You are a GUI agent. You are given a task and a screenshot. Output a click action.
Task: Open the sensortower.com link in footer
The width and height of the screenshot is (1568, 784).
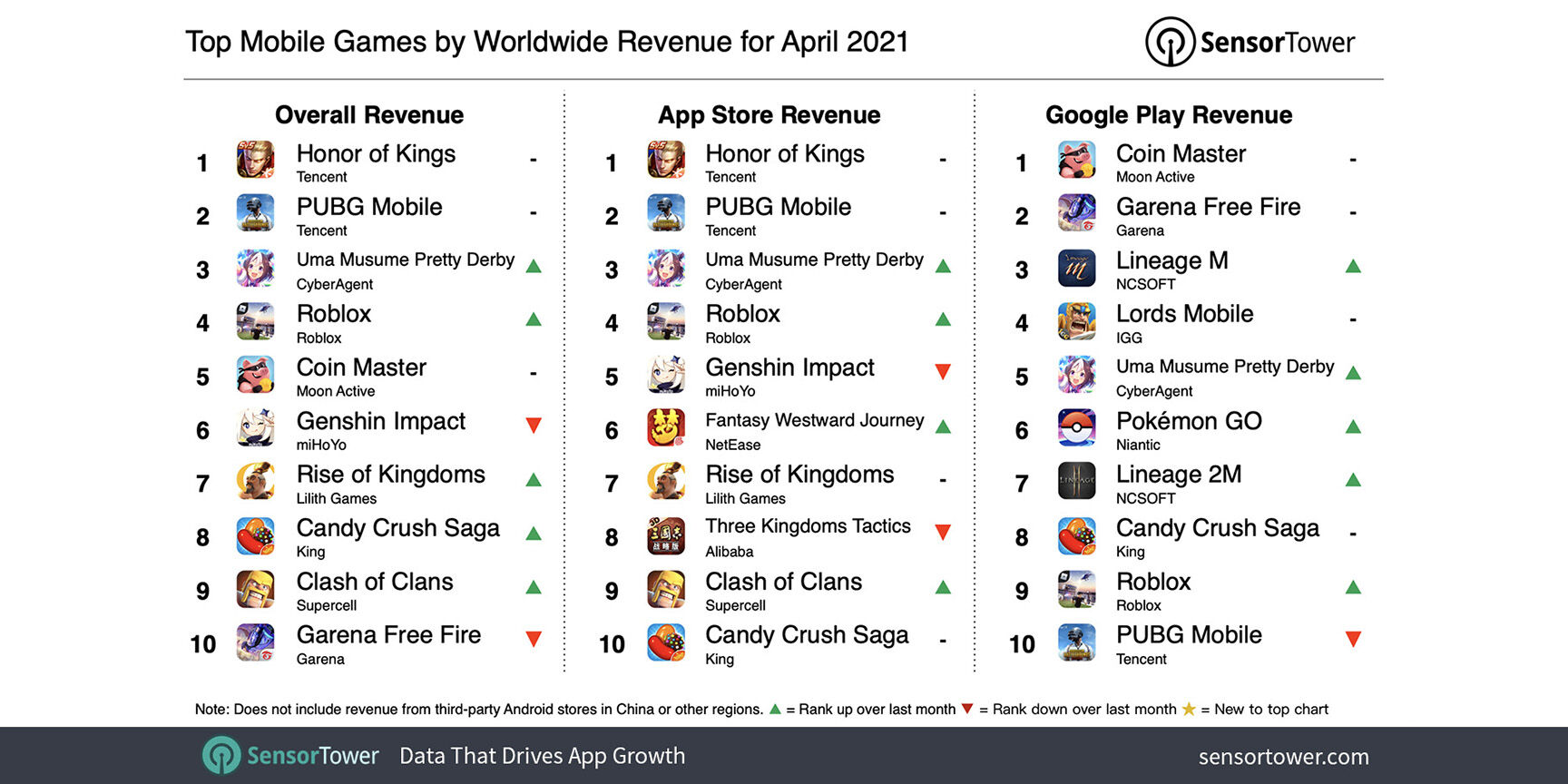[x=1283, y=756]
